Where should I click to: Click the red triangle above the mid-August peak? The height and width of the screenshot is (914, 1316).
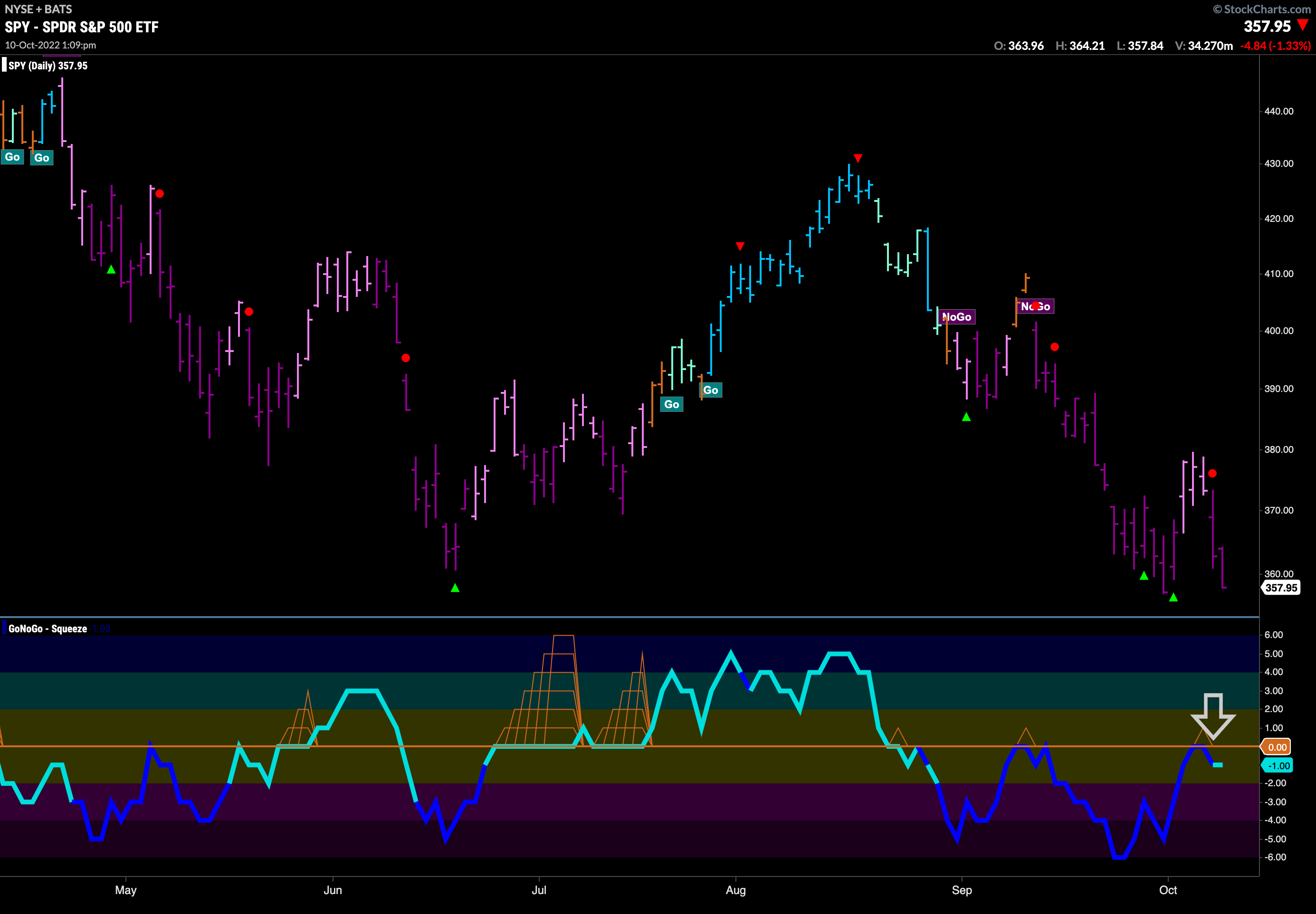pos(857,158)
